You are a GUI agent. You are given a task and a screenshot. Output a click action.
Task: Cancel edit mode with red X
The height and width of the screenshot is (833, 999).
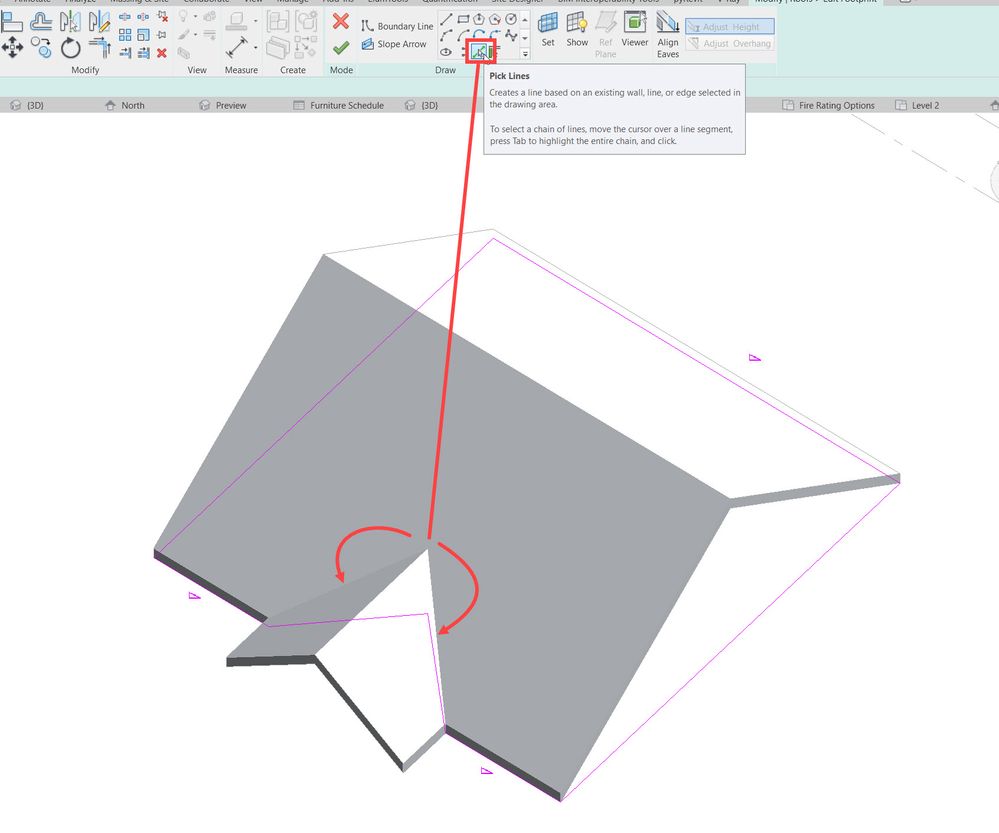(x=341, y=21)
